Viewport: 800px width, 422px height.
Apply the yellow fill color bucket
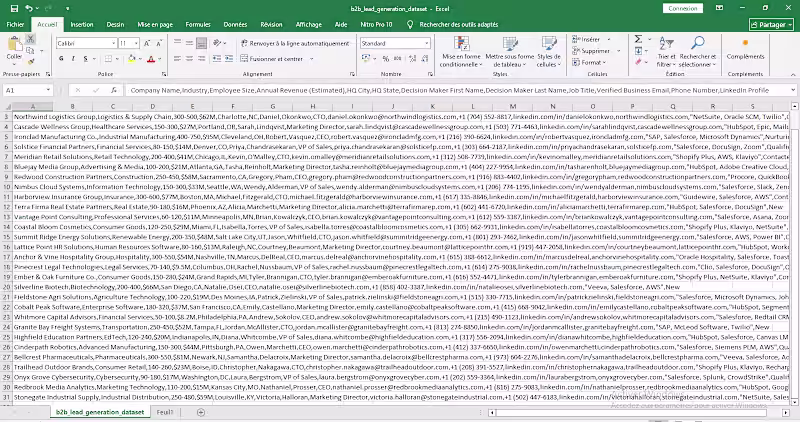click(x=132, y=59)
